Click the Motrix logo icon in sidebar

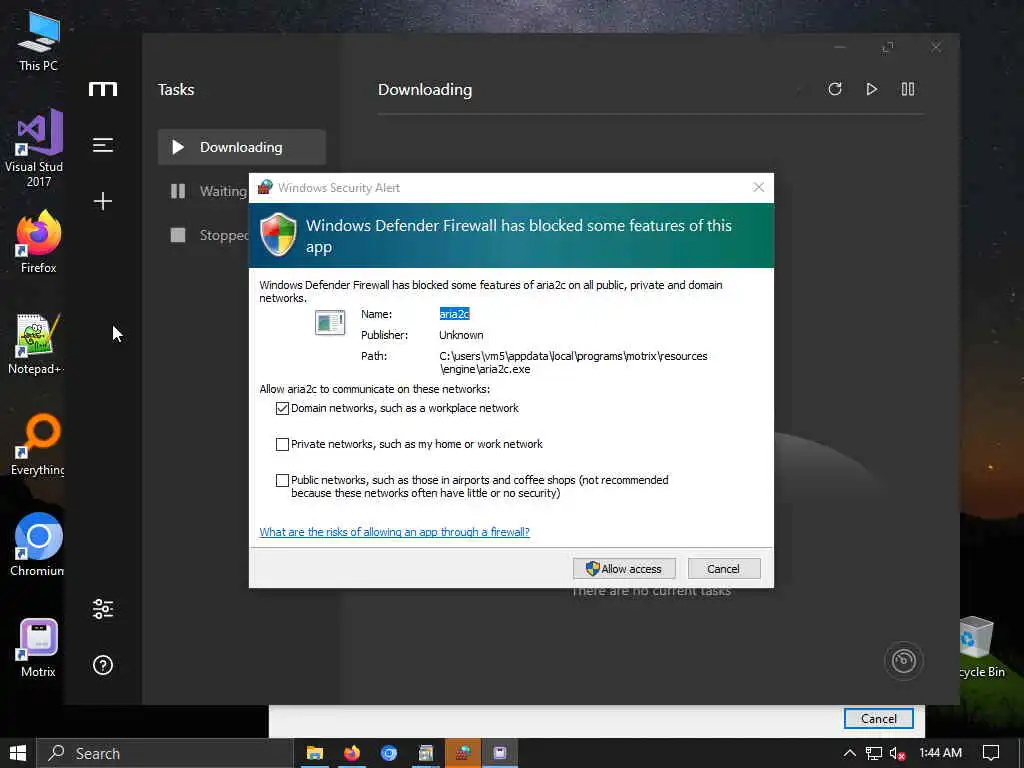click(x=103, y=89)
